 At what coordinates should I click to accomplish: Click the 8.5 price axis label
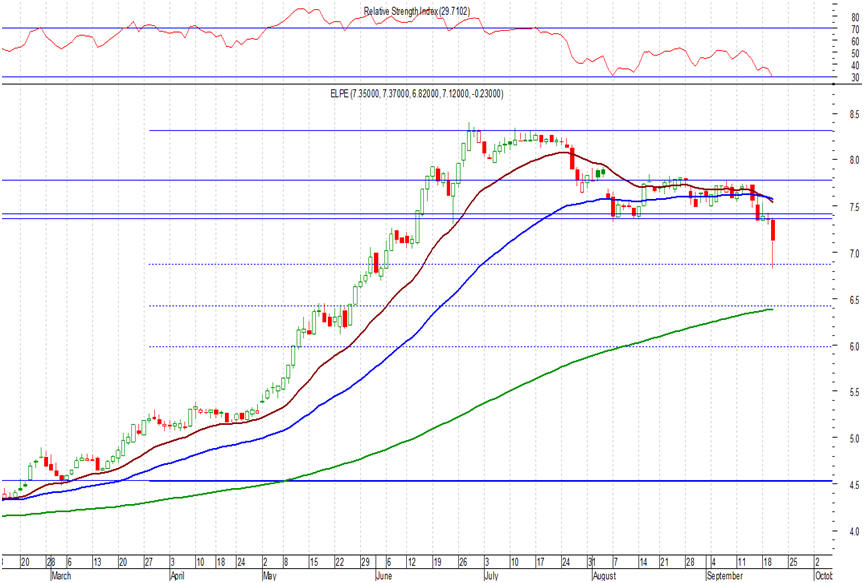click(854, 115)
